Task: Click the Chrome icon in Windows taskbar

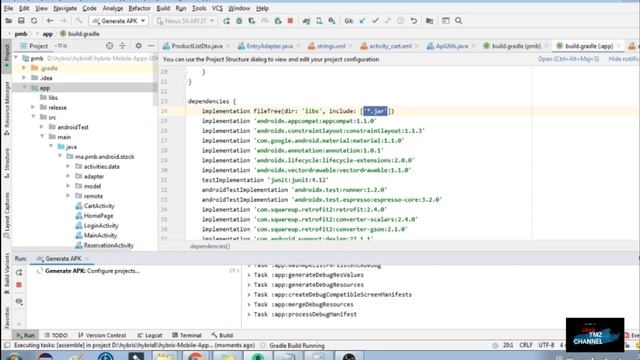Action: point(196,356)
